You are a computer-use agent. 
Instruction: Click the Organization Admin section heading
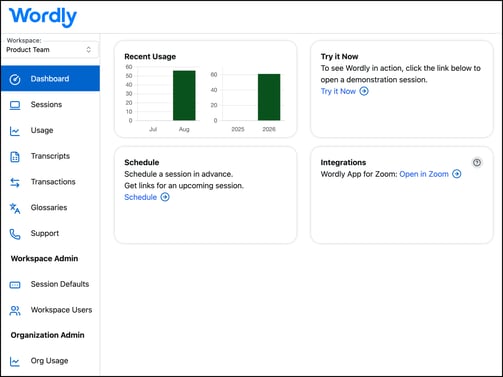[47, 335]
